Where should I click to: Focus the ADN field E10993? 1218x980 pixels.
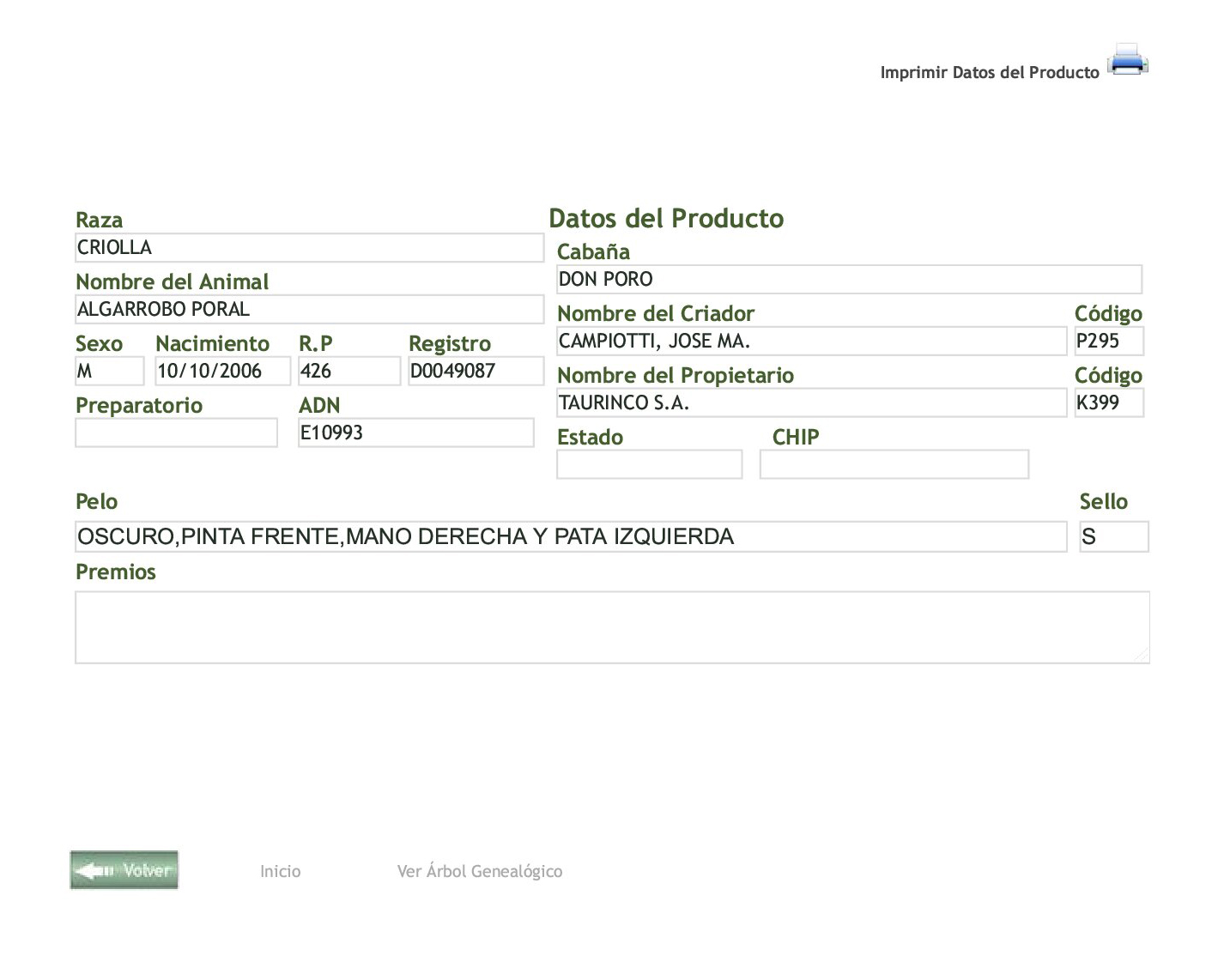[x=415, y=433]
